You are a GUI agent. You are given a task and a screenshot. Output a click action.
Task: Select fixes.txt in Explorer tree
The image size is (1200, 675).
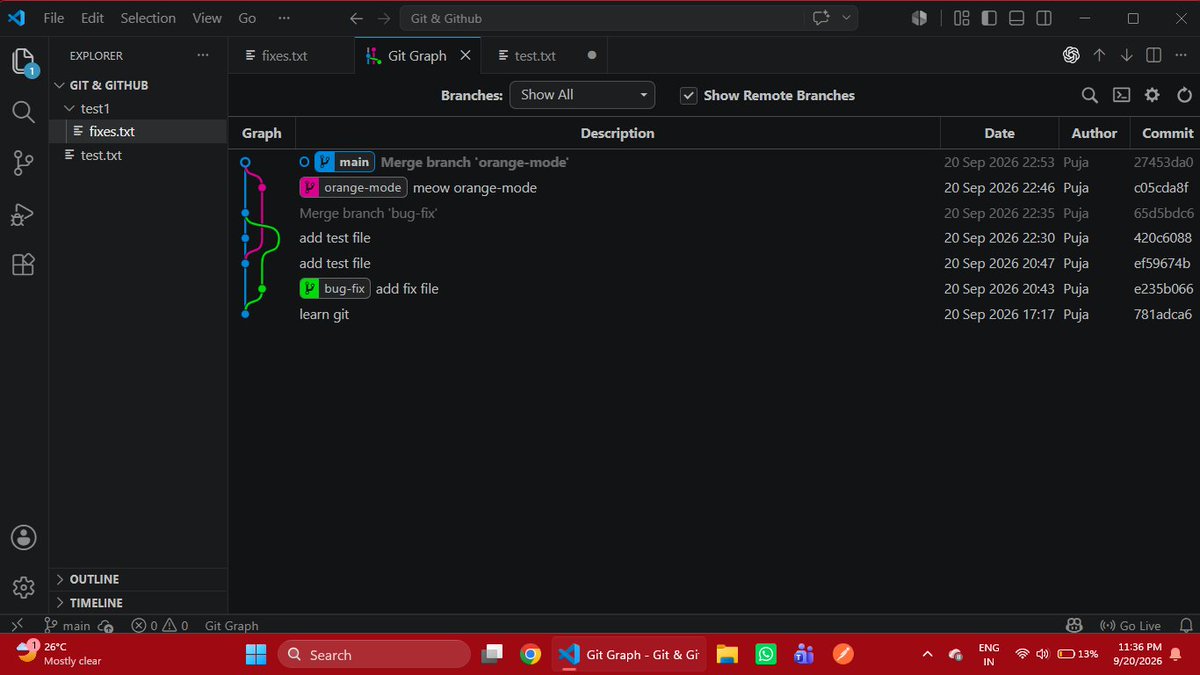(x=138, y=132)
